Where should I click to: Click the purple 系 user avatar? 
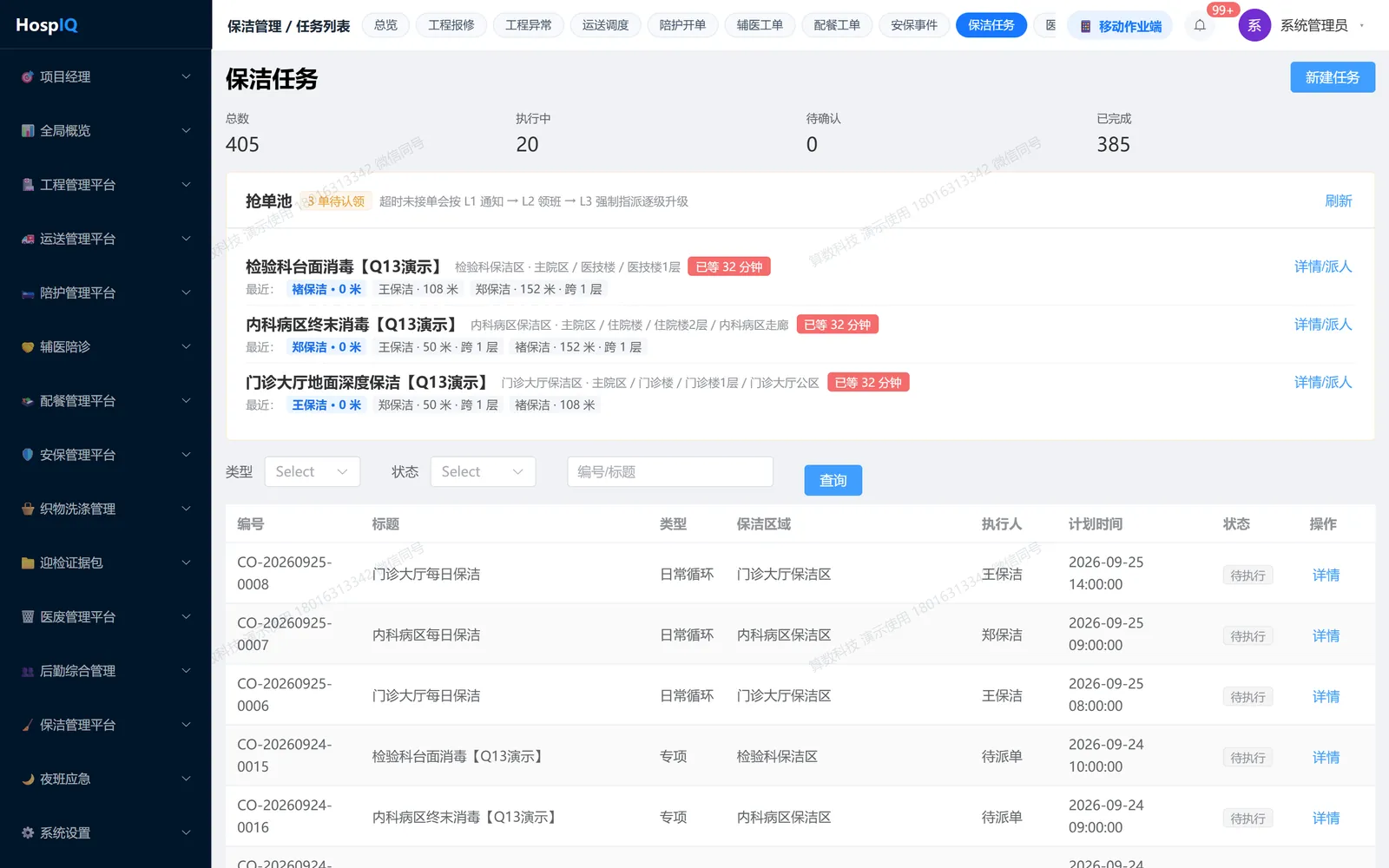click(1254, 25)
